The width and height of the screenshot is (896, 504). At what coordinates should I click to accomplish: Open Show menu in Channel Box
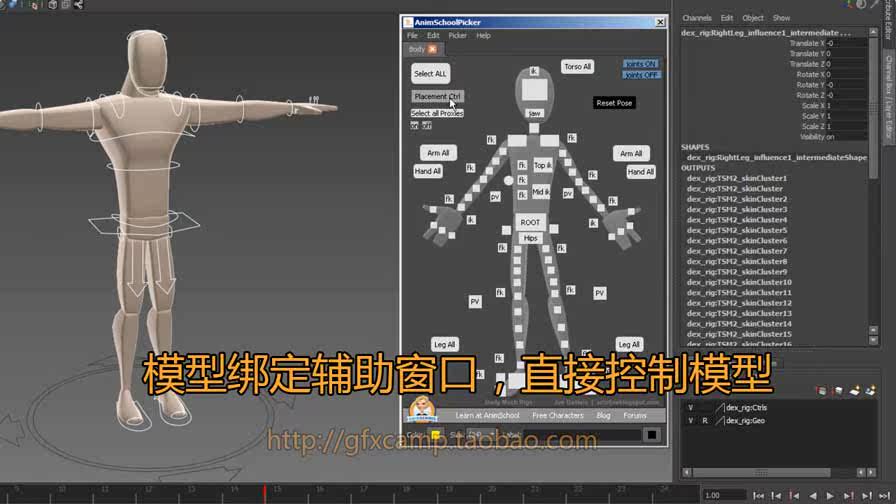point(781,18)
